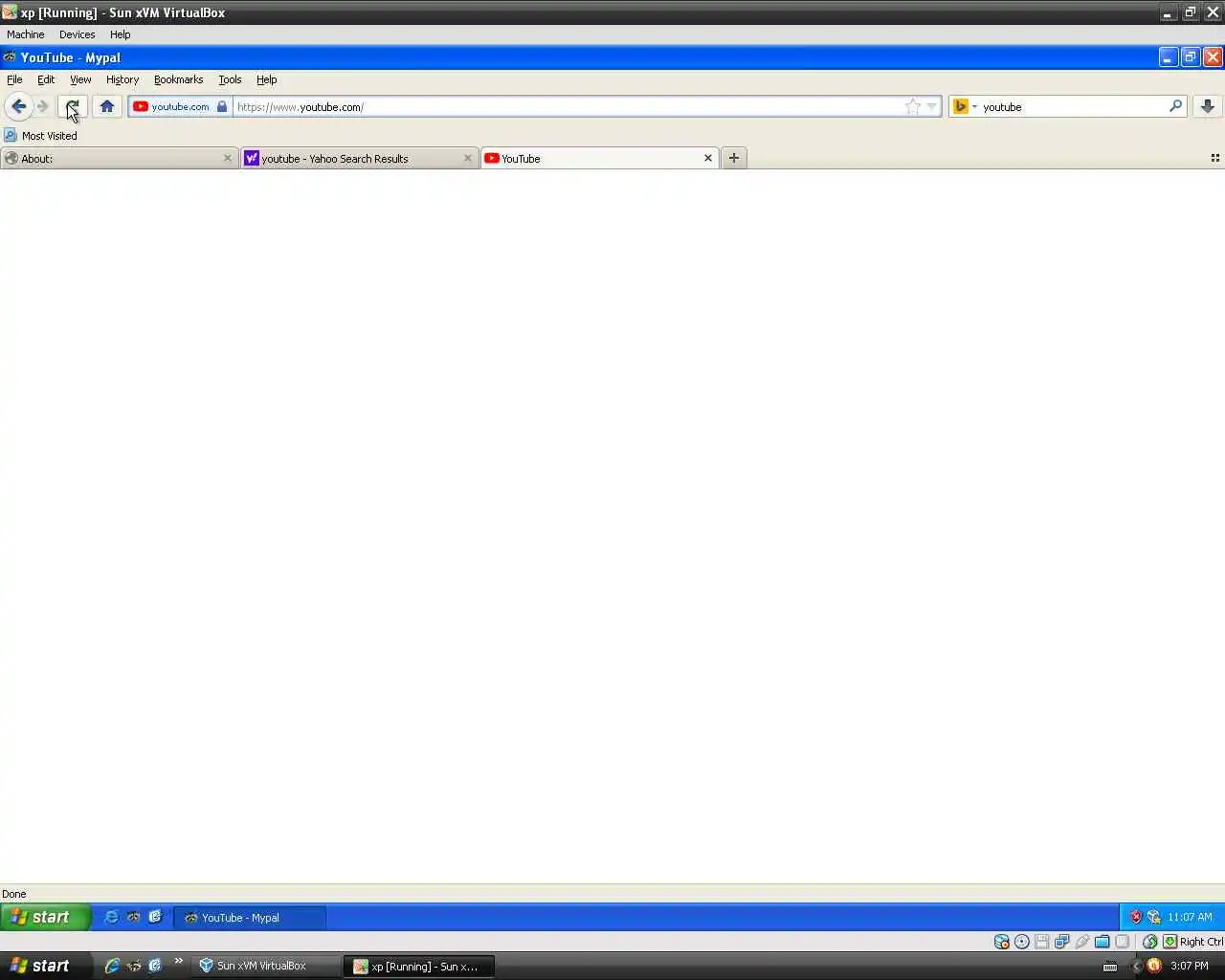Open the Bookmarks menu
The height and width of the screenshot is (980, 1225).
[178, 79]
